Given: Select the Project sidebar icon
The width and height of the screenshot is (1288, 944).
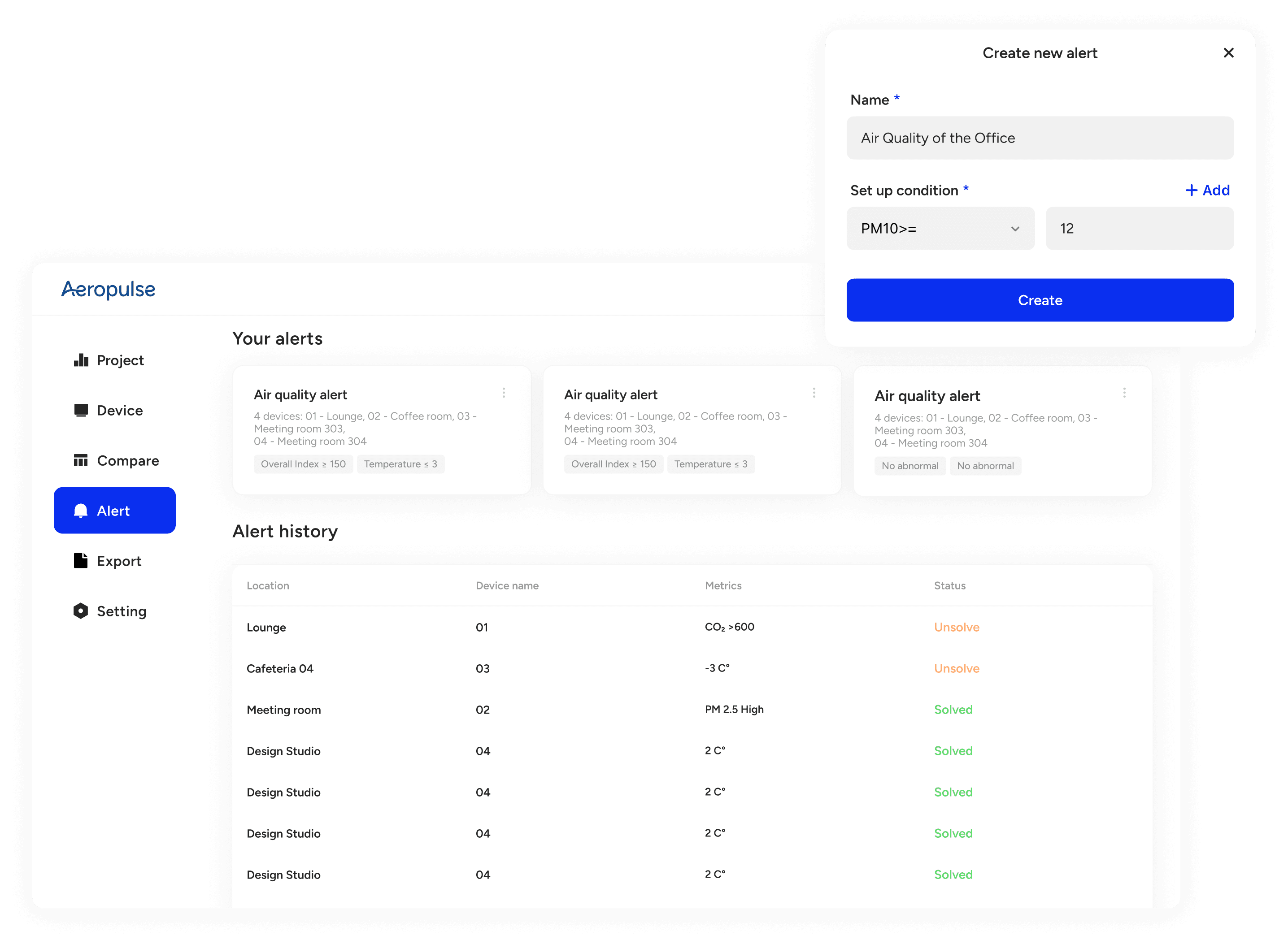Looking at the screenshot, I should pyautogui.click(x=81, y=360).
